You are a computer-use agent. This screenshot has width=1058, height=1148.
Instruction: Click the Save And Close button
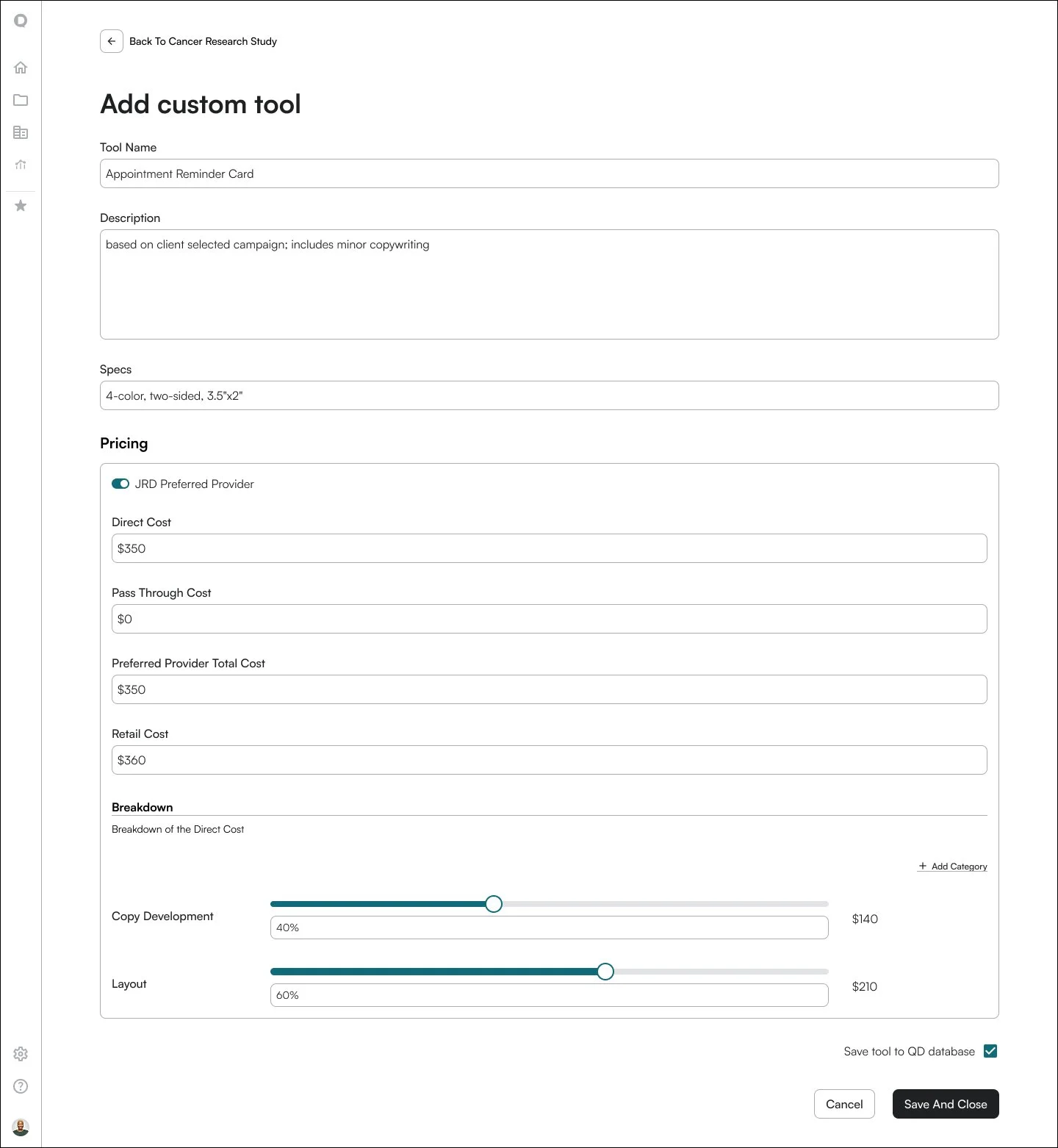coord(946,1104)
